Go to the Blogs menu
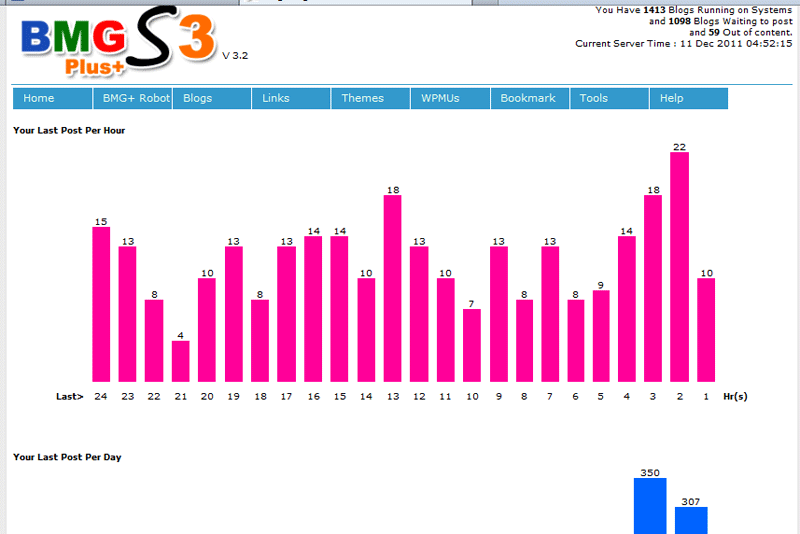This screenshot has height=534, width=800. click(212, 98)
